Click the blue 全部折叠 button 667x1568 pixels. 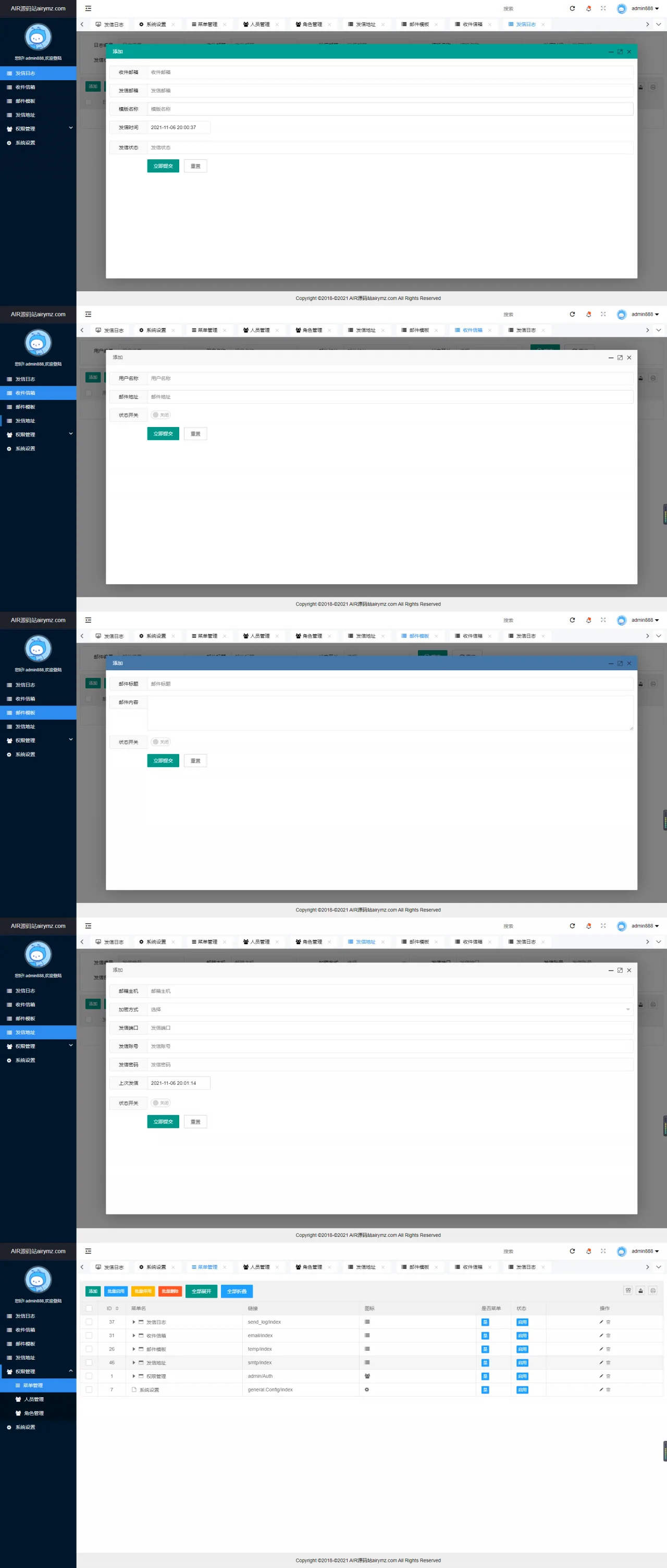point(237,1291)
